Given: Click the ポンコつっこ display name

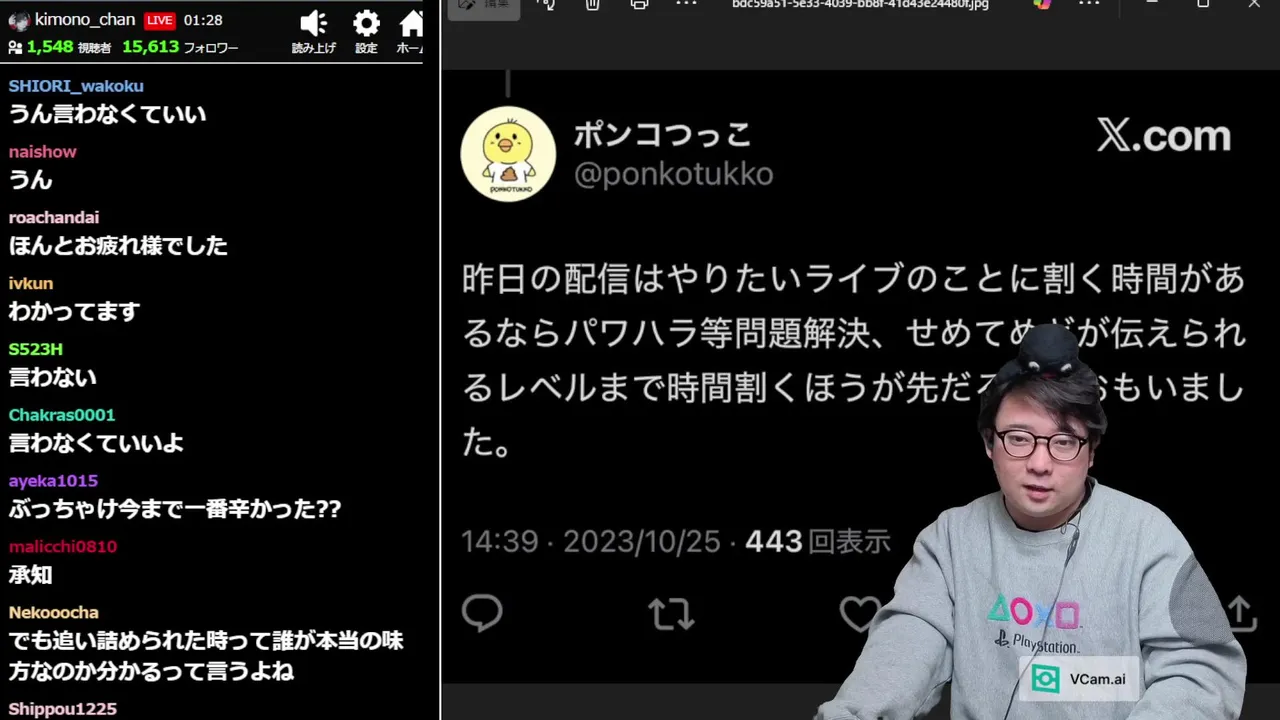Looking at the screenshot, I should pyautogui.click(x=662, y=134).
